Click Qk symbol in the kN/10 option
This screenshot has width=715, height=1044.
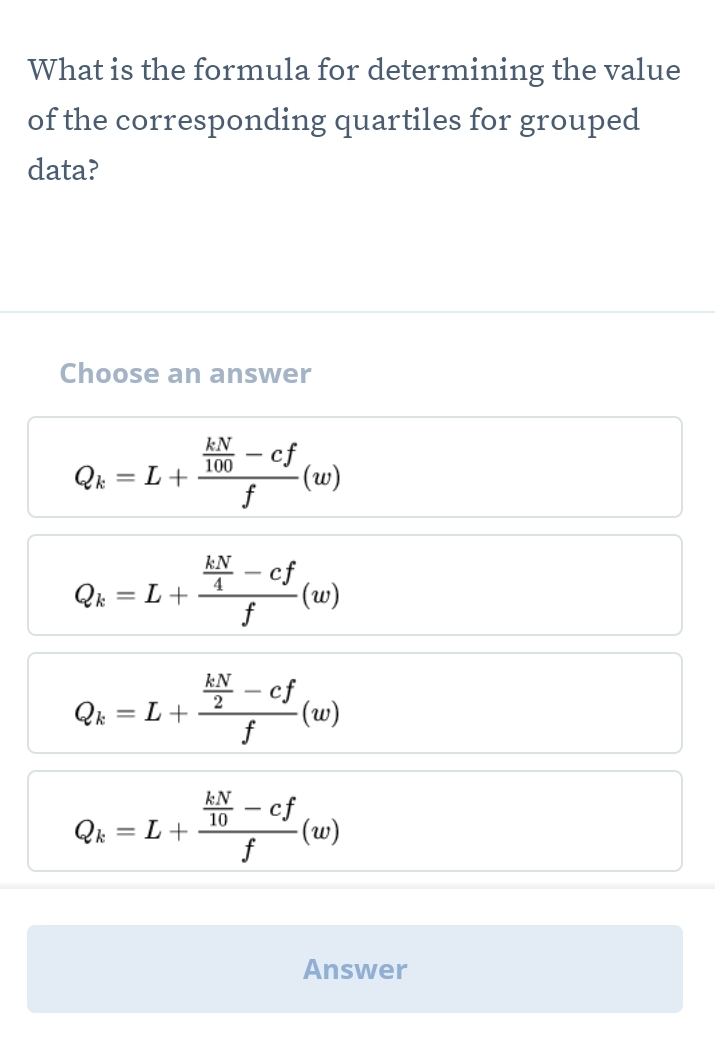(x=91, y=833)
